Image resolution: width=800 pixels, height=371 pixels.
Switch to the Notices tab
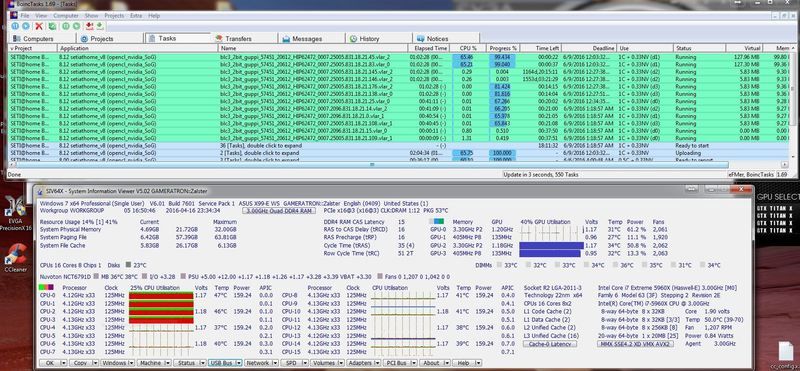[446, 38]
